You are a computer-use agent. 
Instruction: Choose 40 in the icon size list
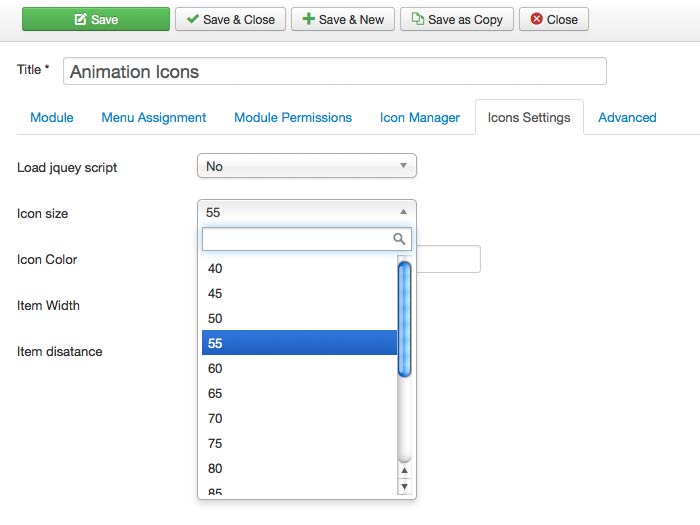[x=298, y=268]
